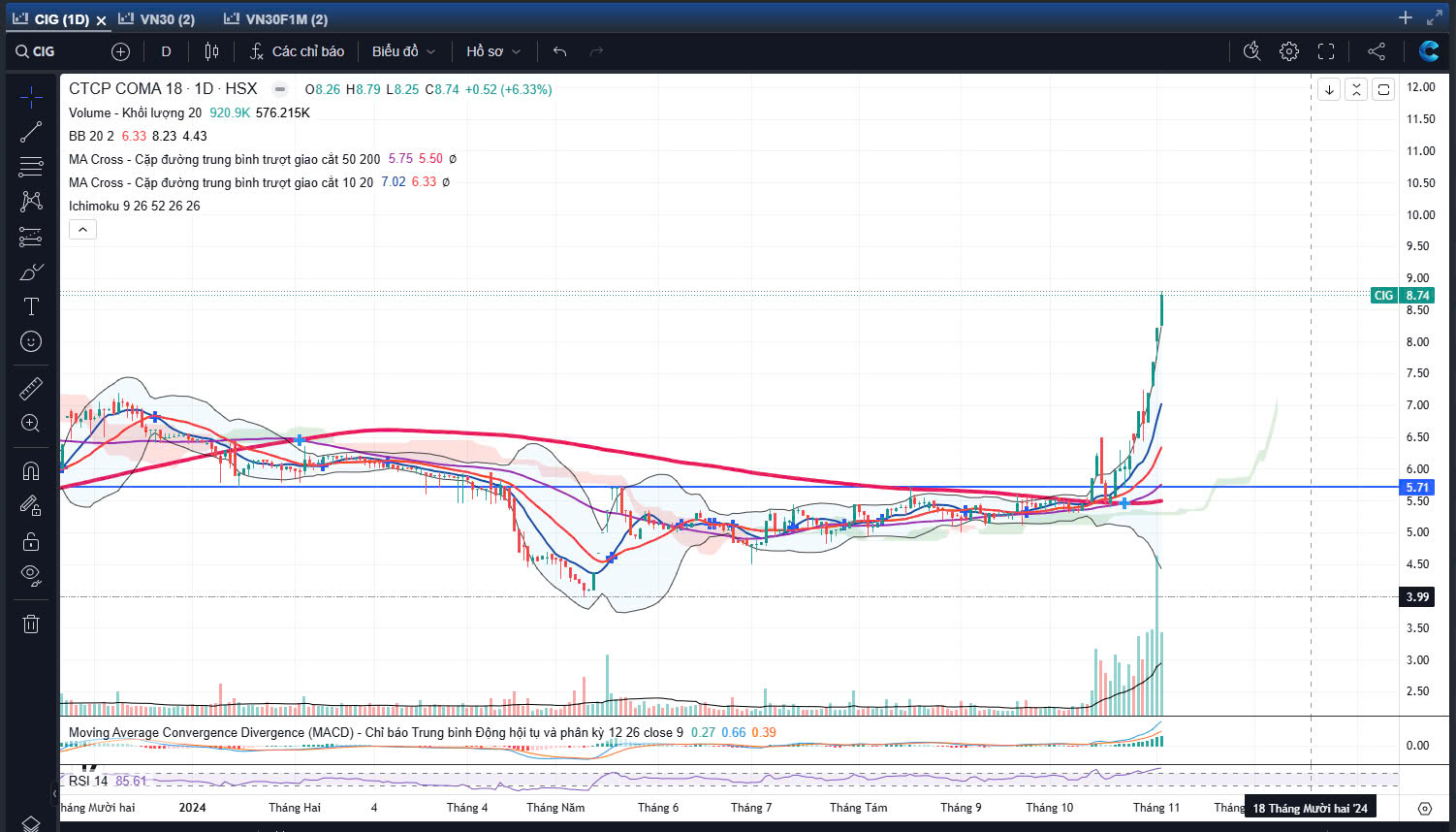Select the RSI 14 legend
Image resolution: width=1456 pixels, height=832 pixels.
pos(88,781)
